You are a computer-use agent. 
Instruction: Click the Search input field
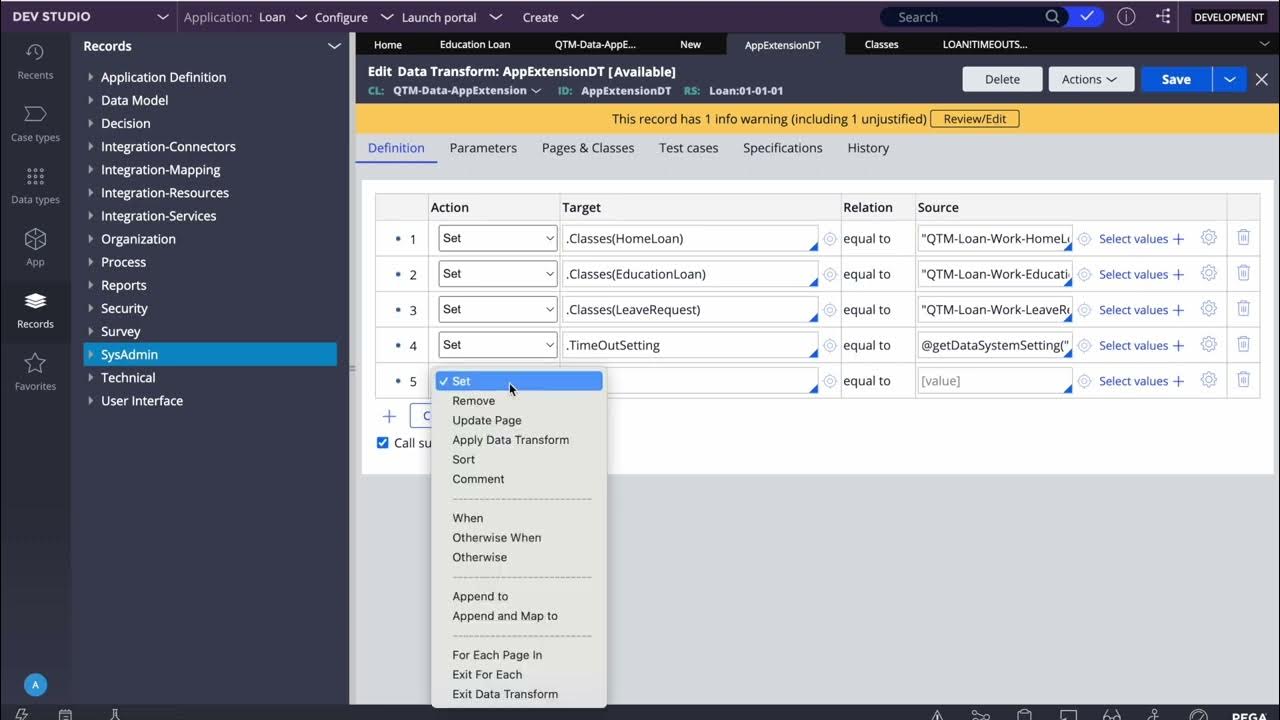(966, 17)
